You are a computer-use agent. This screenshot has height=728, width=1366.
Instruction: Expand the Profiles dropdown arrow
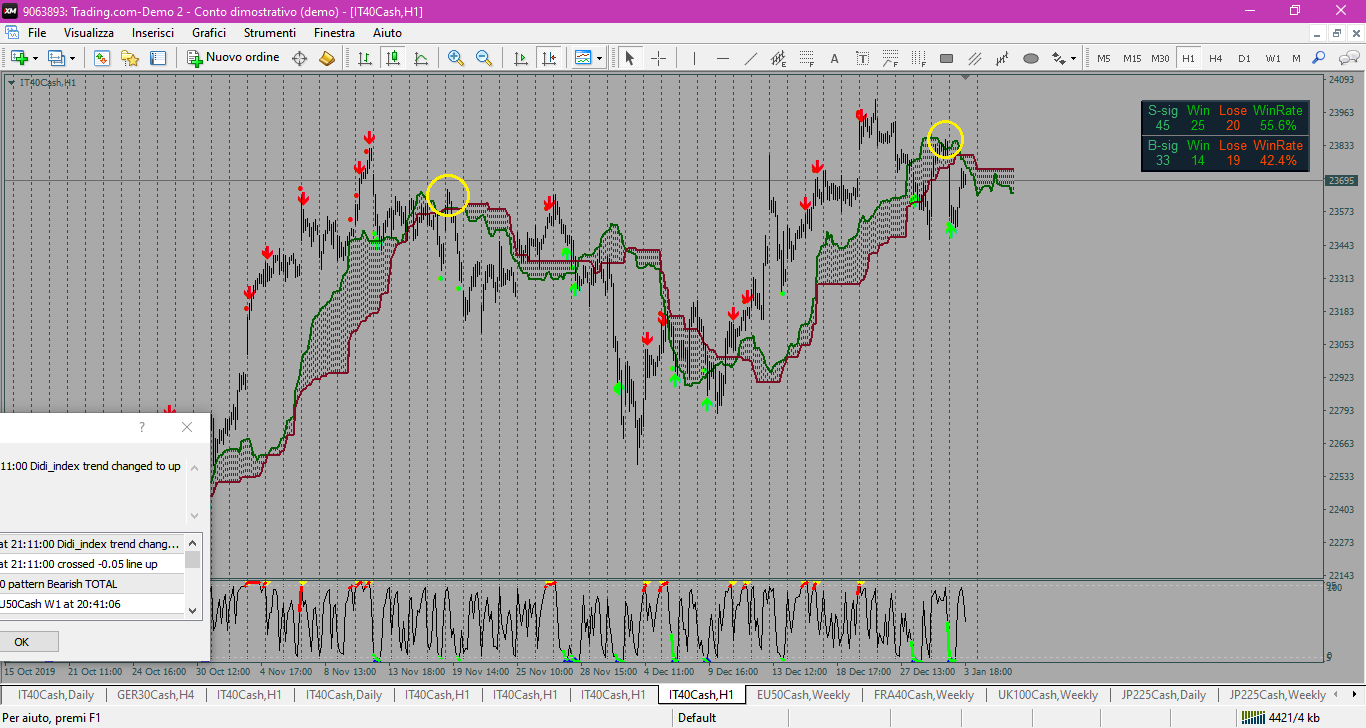coord(73,58)
